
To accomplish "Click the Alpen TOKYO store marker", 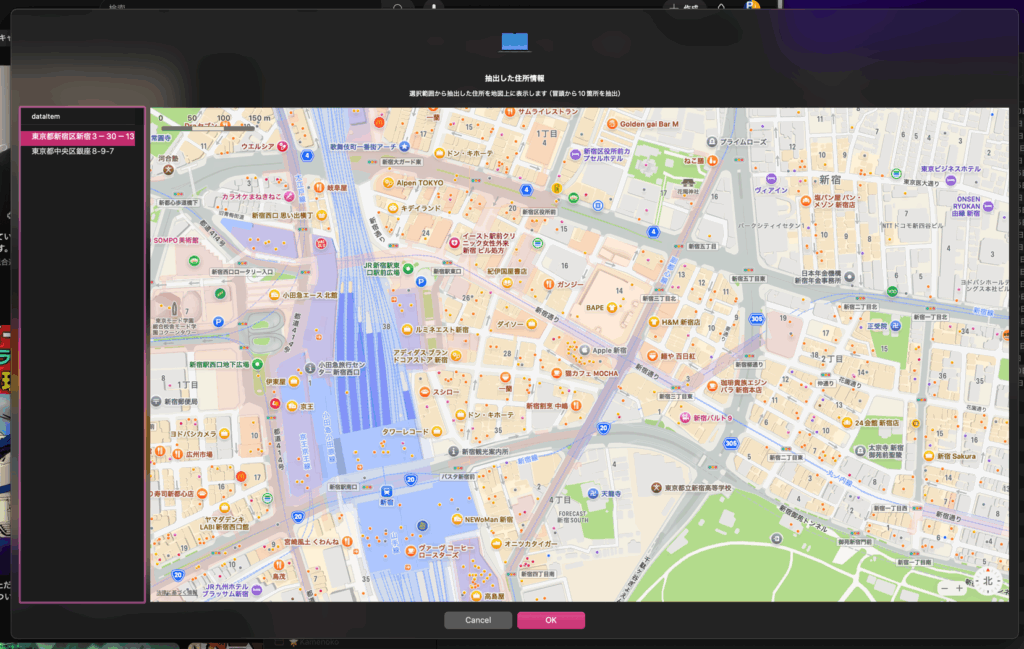I will point(389,183).
